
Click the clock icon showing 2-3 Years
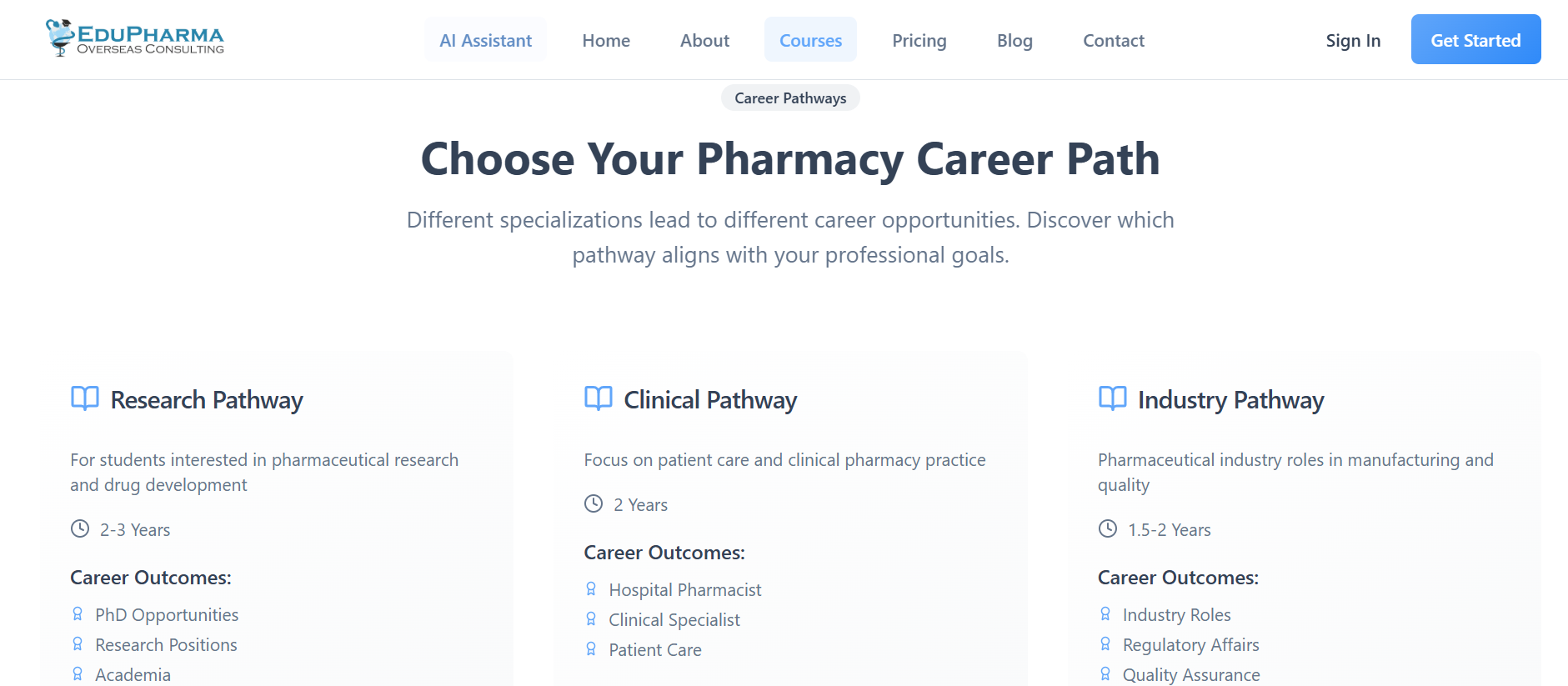click(x=79, y=528)
